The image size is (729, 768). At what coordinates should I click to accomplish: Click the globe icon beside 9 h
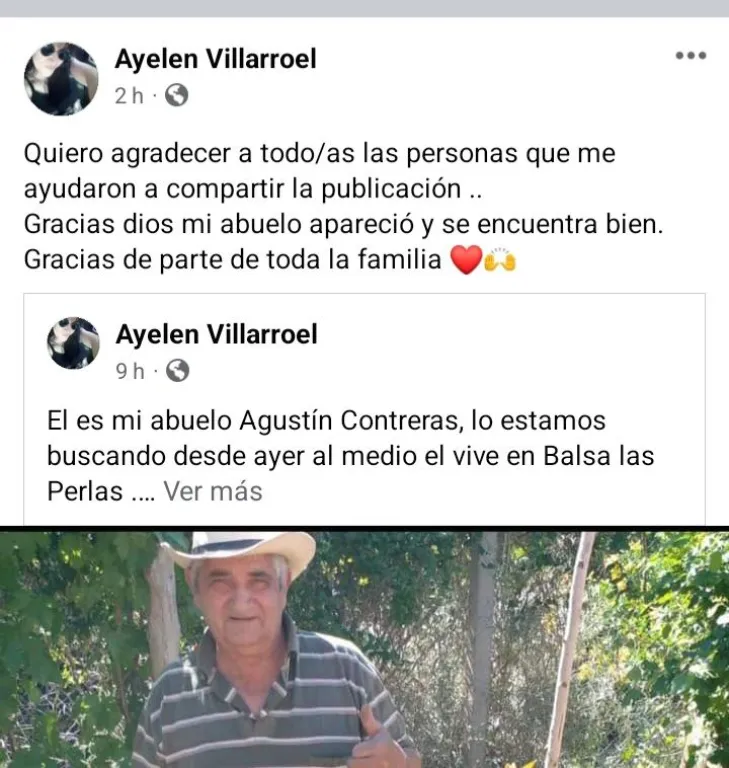coord(177,371)
